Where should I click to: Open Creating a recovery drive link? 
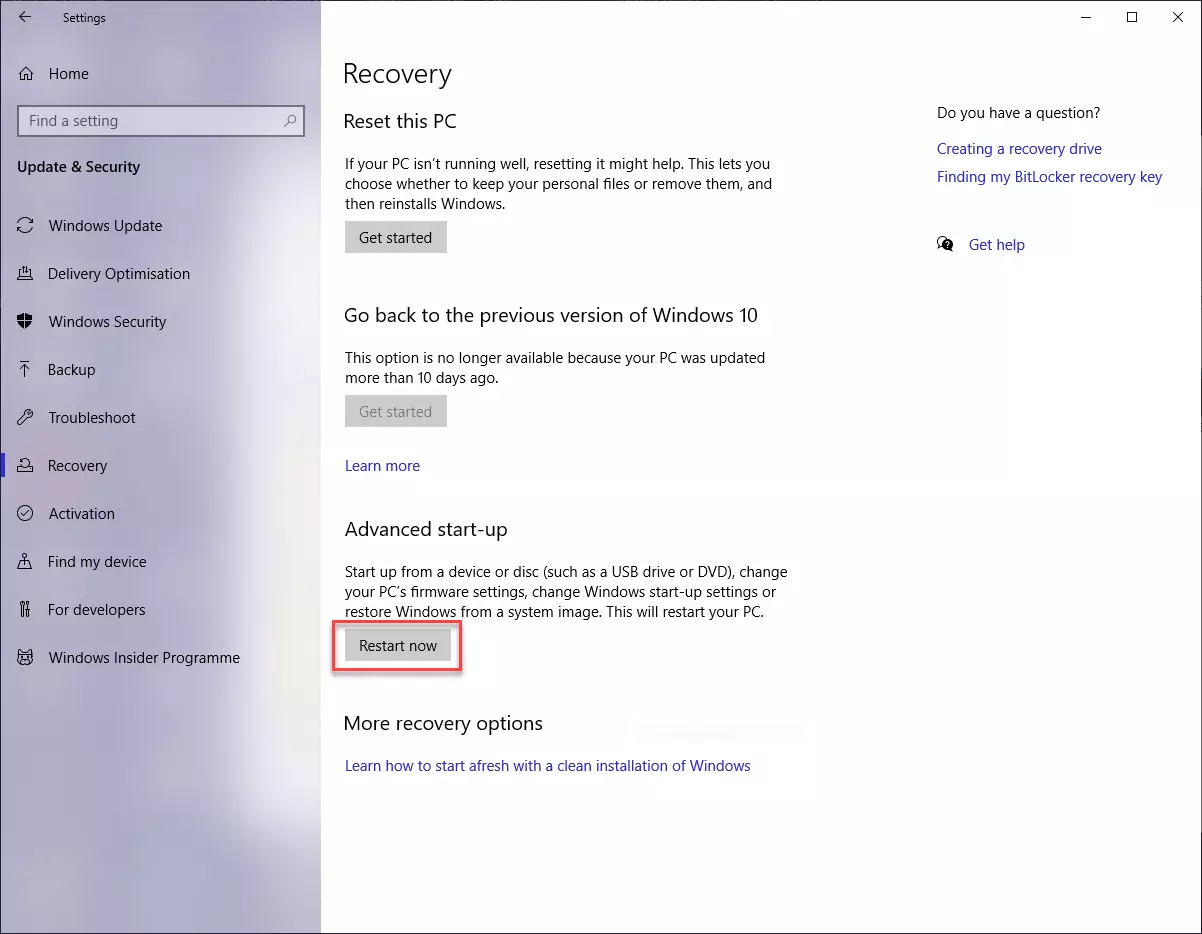[x=1019, y=149]
